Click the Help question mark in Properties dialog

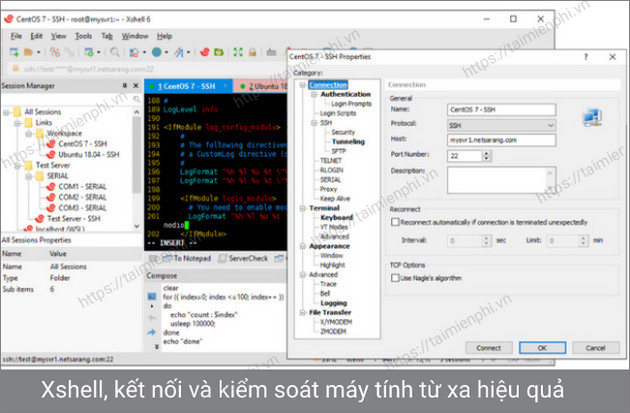click(586, 57)
